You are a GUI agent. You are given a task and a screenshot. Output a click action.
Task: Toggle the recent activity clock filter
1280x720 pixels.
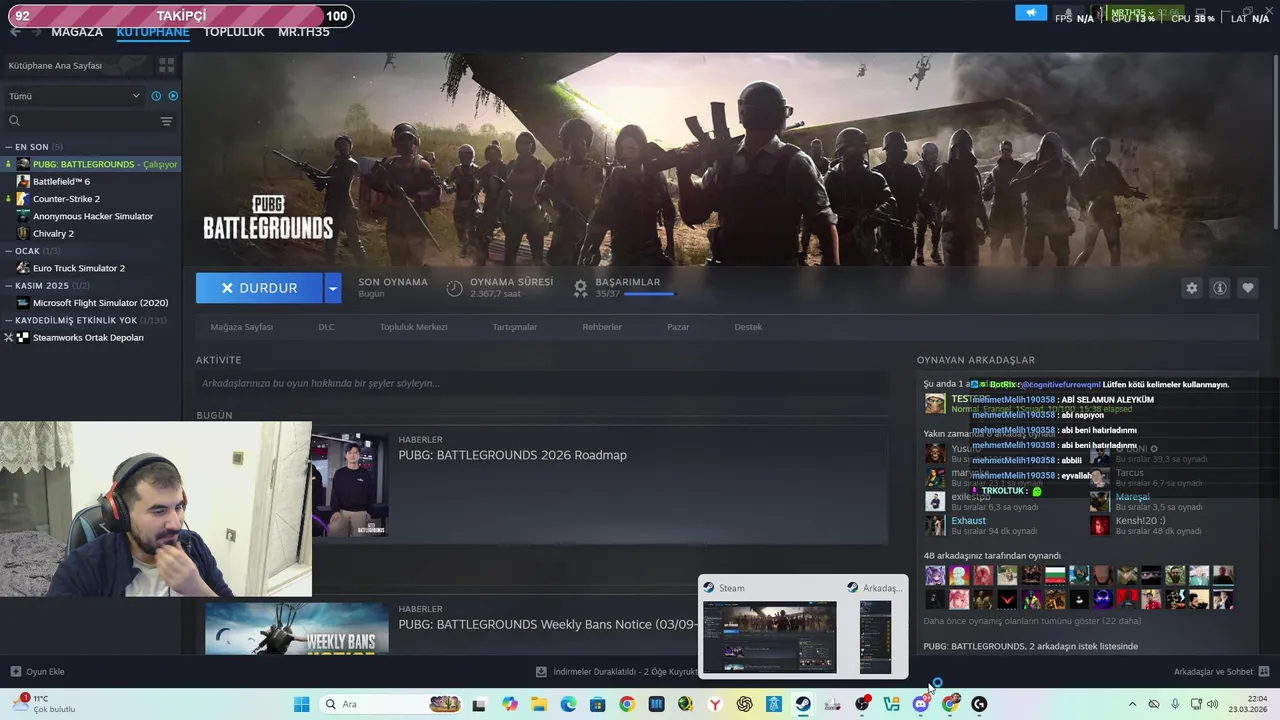click(156, 96)
